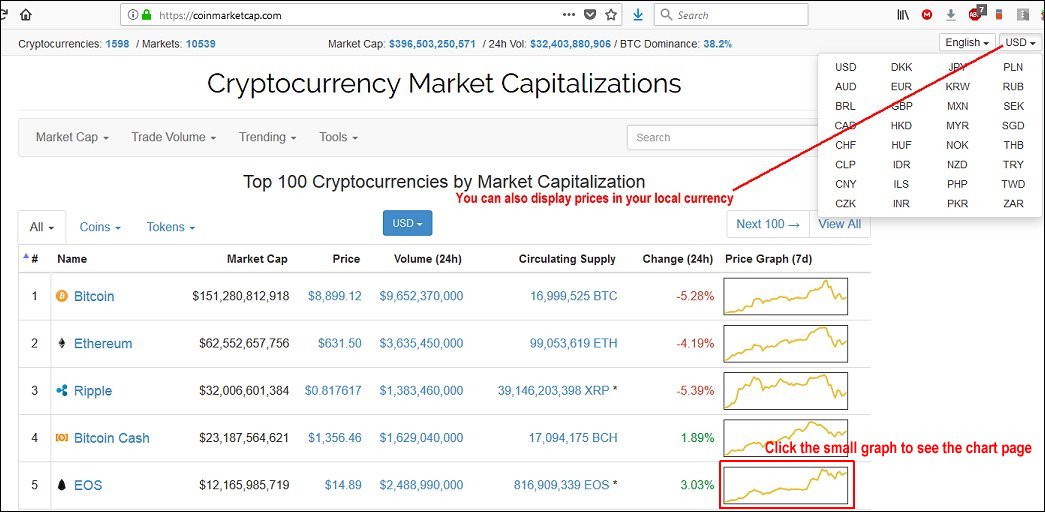
Task: Click circulating supply 39,146,203,398 XRP
Action: [553, 391]
